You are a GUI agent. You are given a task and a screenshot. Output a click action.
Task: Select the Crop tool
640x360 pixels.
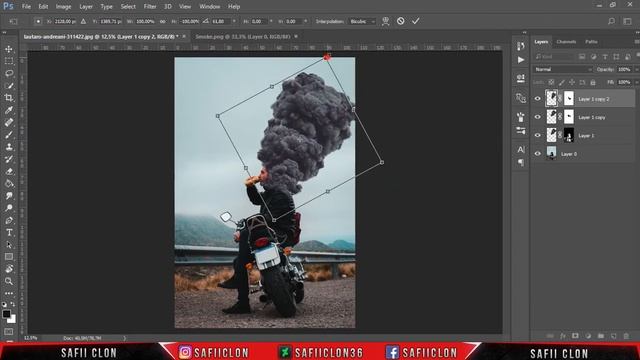[9, 98]
